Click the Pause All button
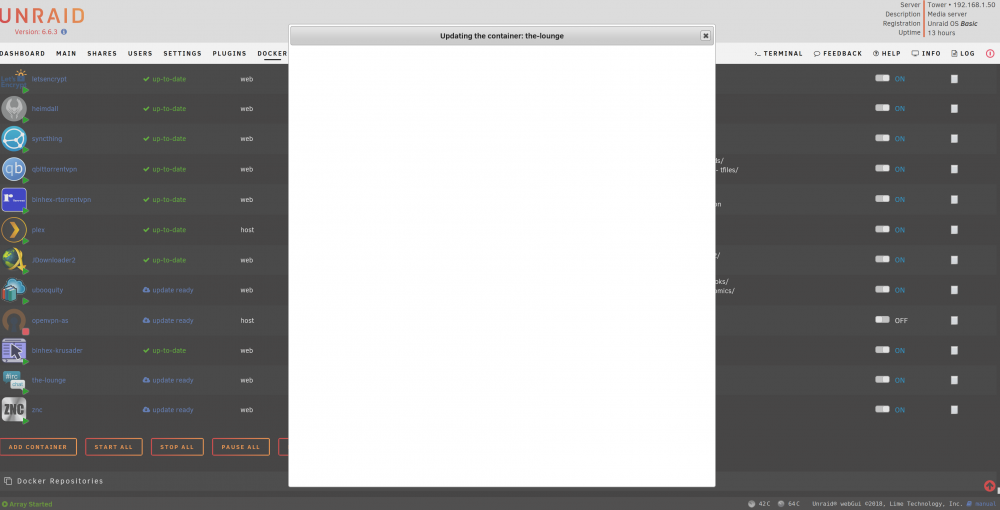This screenshot has width=1000, height=510. (240, 447)
